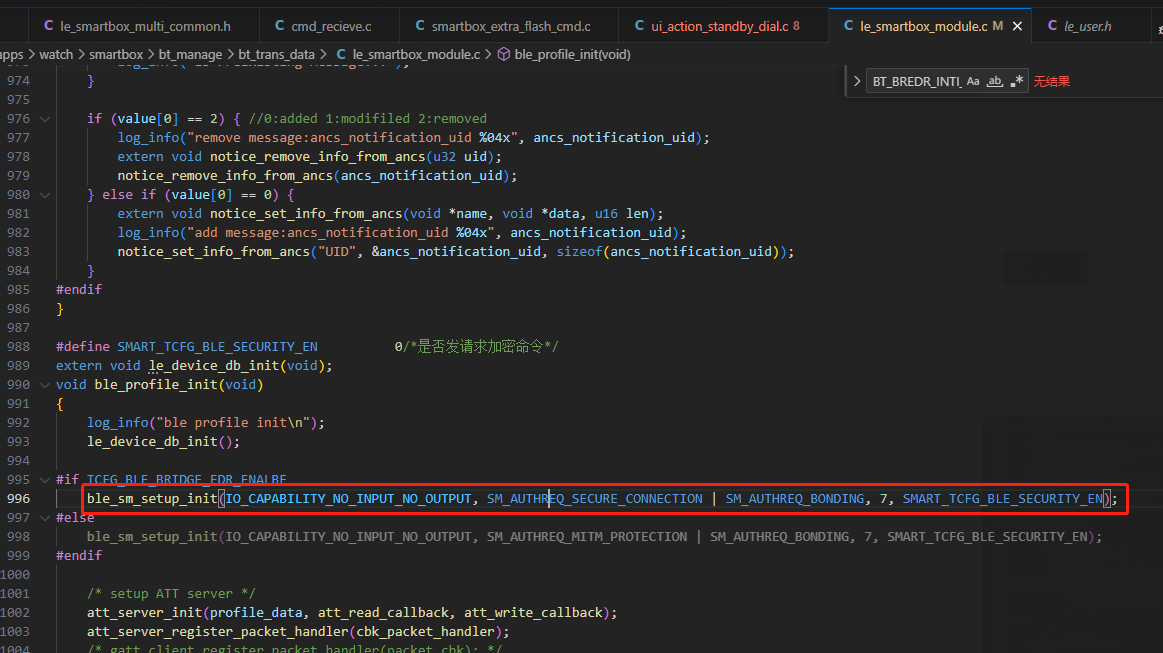Click the line number 996 gutter
The width and height of the screenshot is (1163, 653).
(x=19, y=499)
